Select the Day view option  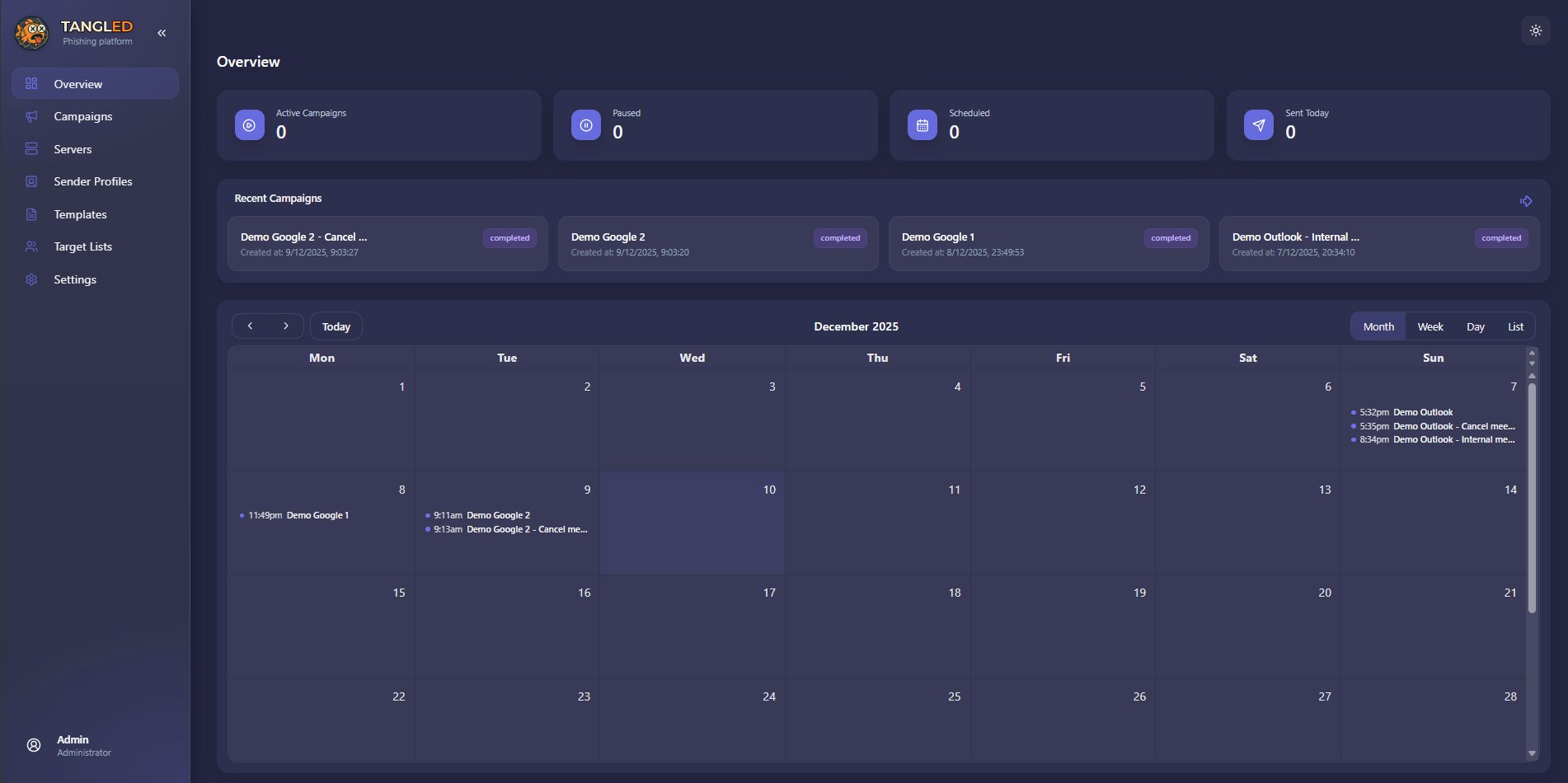[x=1475, y=326]
